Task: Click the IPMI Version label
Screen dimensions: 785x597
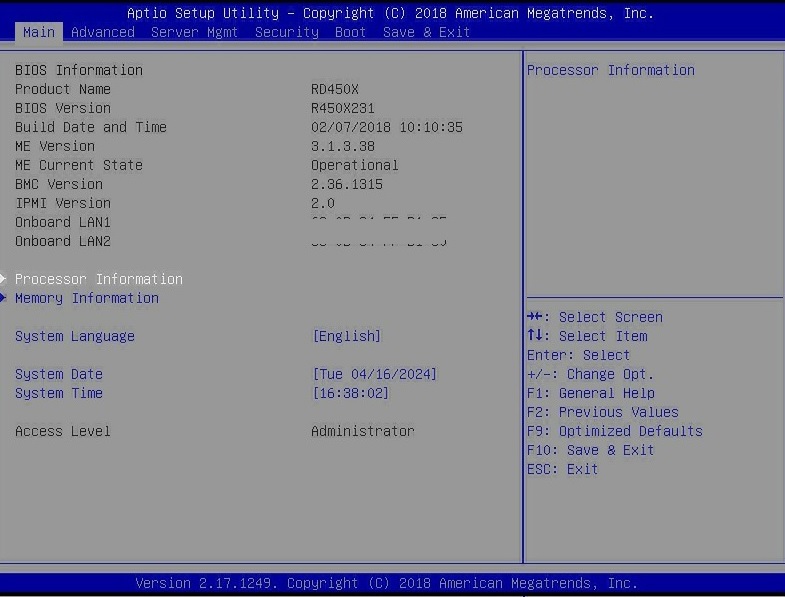Action: point(63,203)
